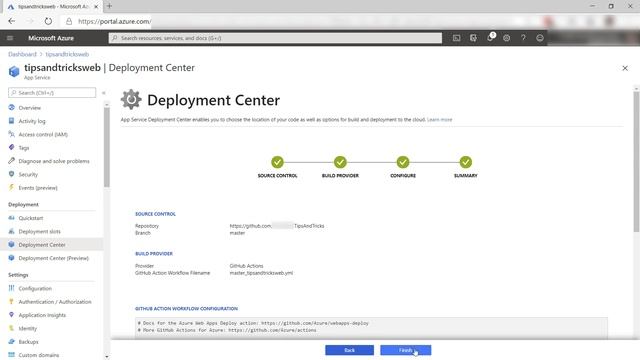The width and height of the screenshot is (640, 360).
Task: Collapse the left resource menu
Action: [104, 93]
